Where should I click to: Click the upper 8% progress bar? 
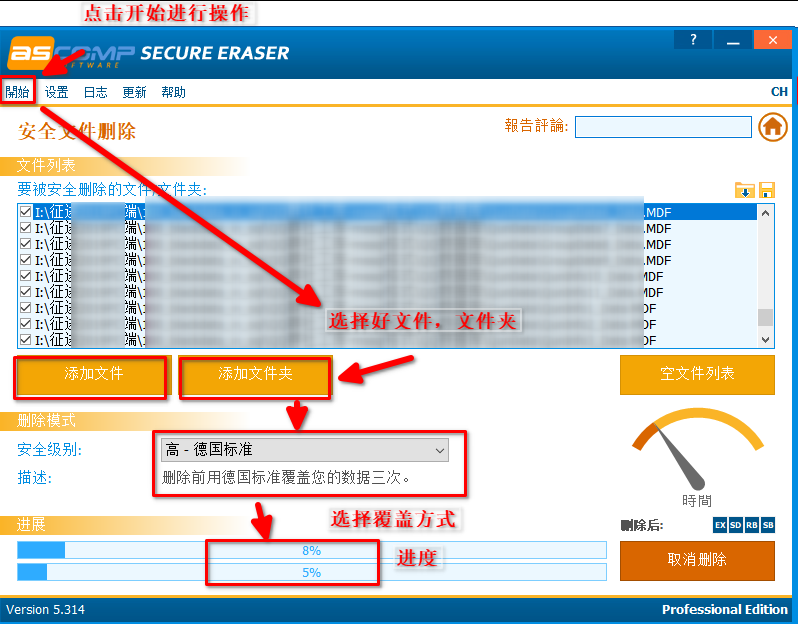coord(311,550)
